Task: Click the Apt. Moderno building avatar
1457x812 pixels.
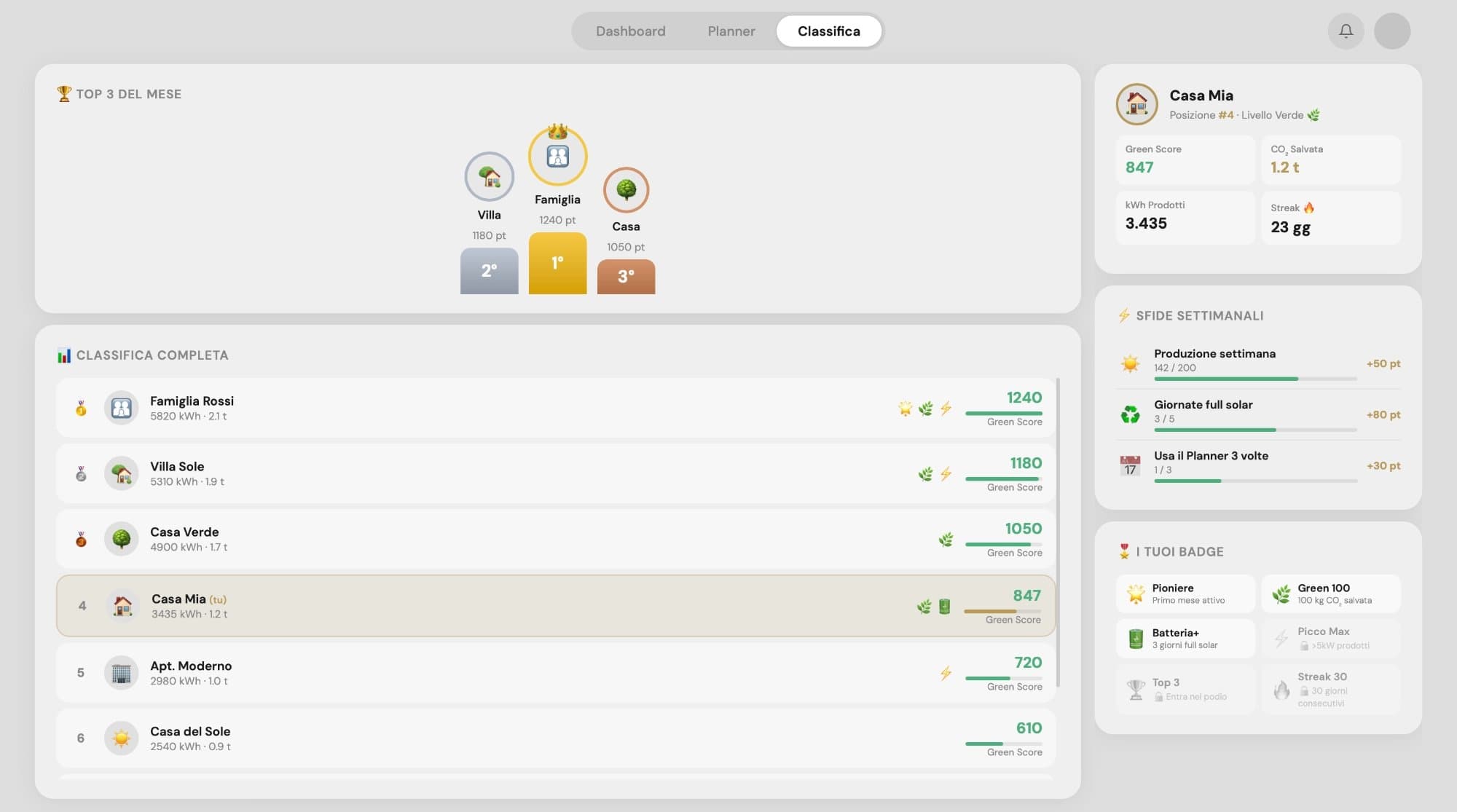Action: coord(121,673)
